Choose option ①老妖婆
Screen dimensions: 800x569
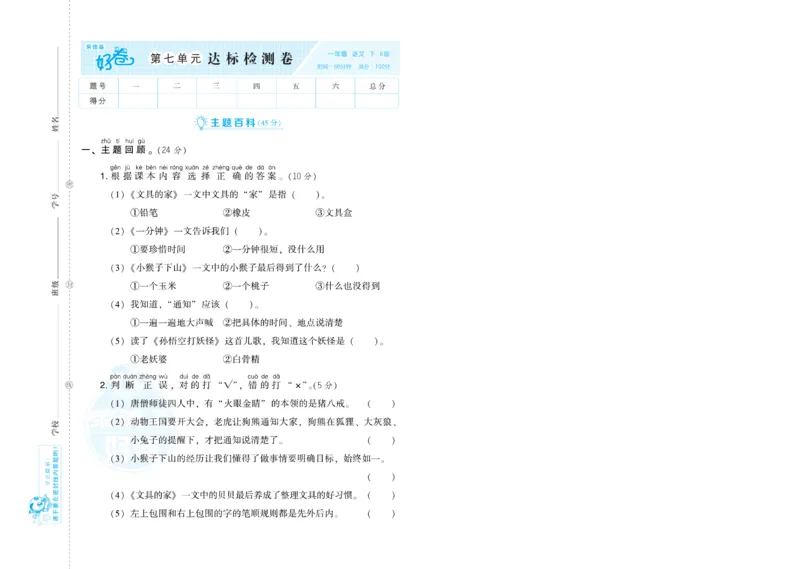click(148, 359)
